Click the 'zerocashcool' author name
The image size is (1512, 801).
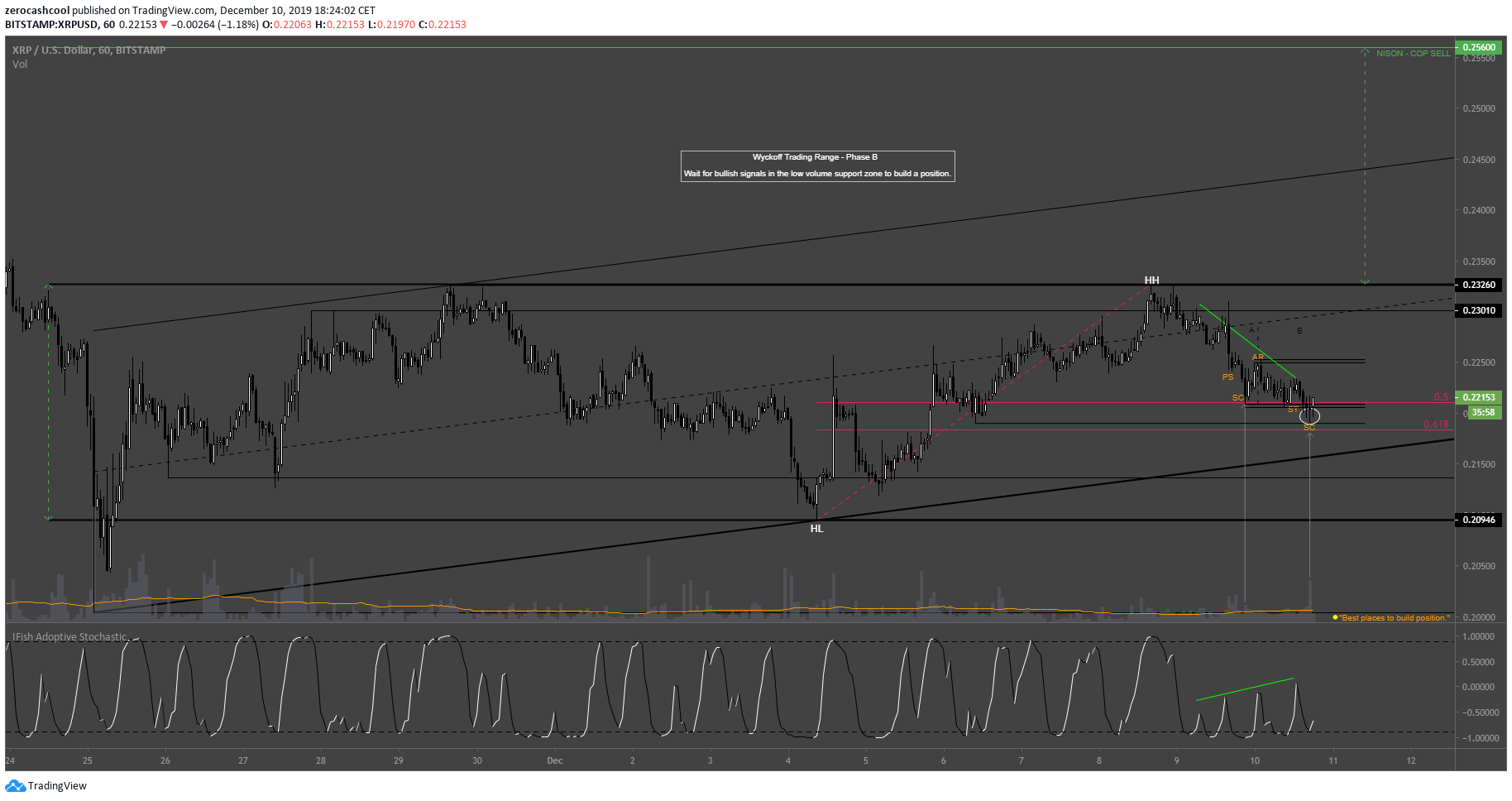tap(37, 11)
